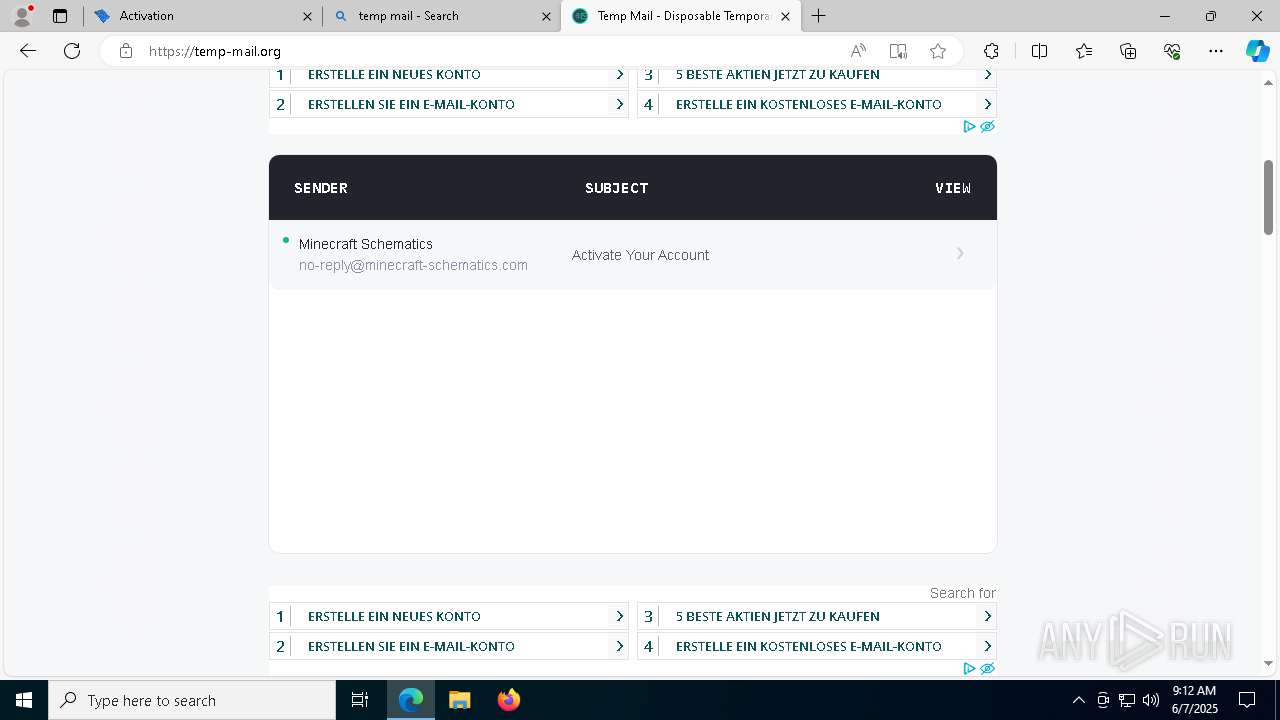Open top ad link Erstelle ein neues Konto
Image resolution: width=1280 pixels, height=720 pixels.
tap(449, 75)
